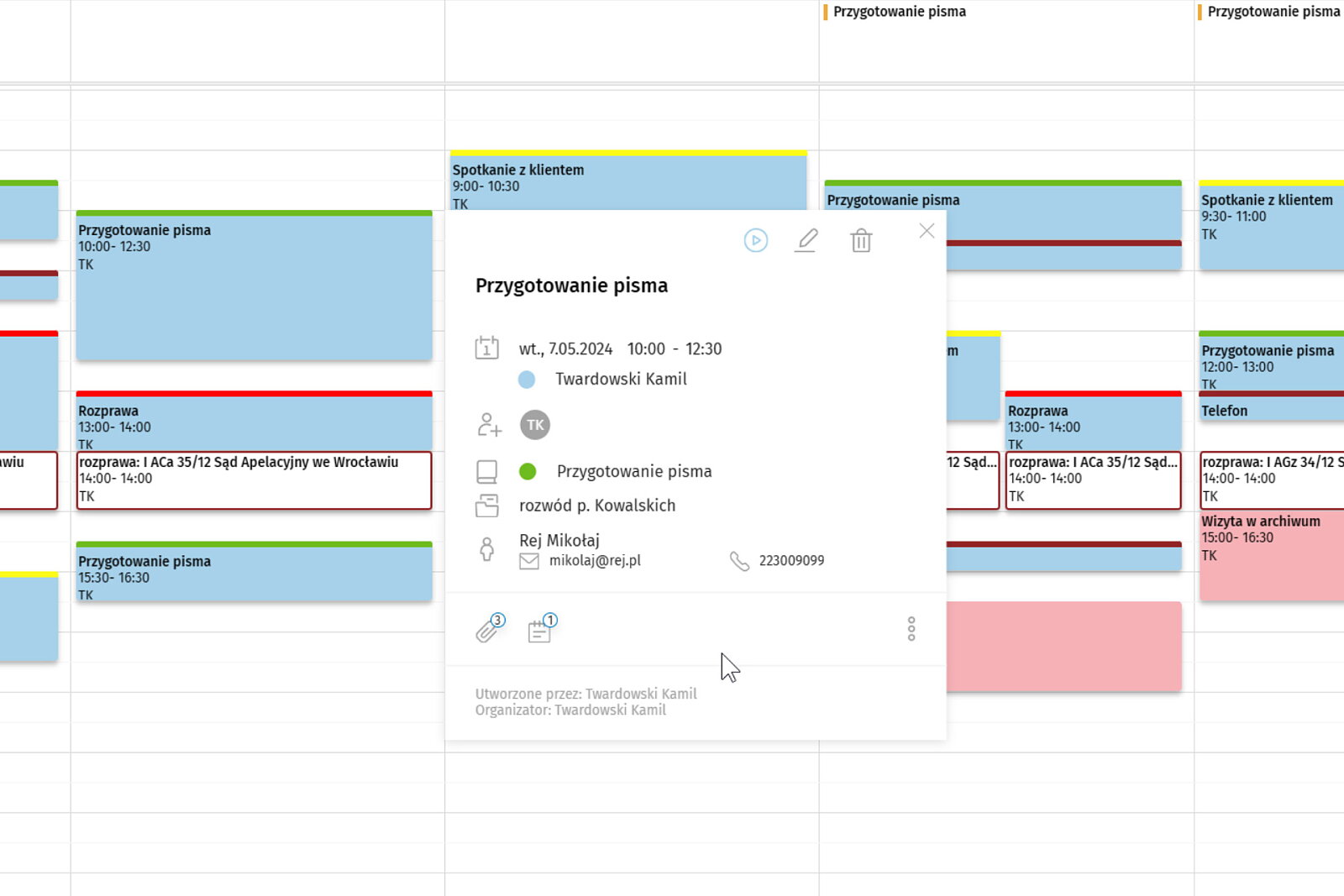Image resolution: width=1344 pixels, height=896 pixels.
Task: Open the case rozwód p. Kowalskich
Action: (x=597, y=506)
